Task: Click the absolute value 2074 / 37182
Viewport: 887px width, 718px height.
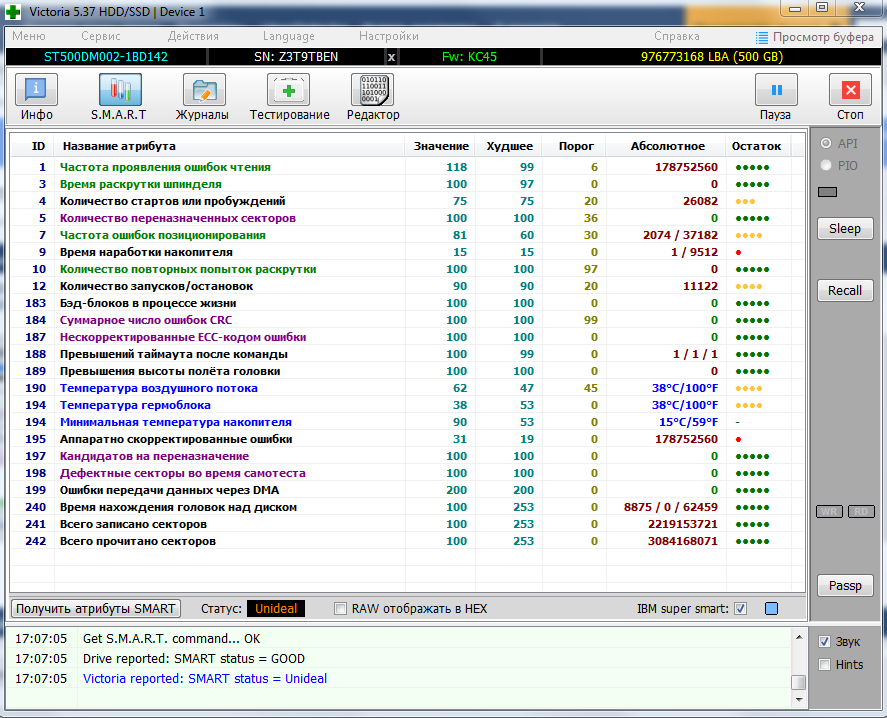Action: pos(680,235)
